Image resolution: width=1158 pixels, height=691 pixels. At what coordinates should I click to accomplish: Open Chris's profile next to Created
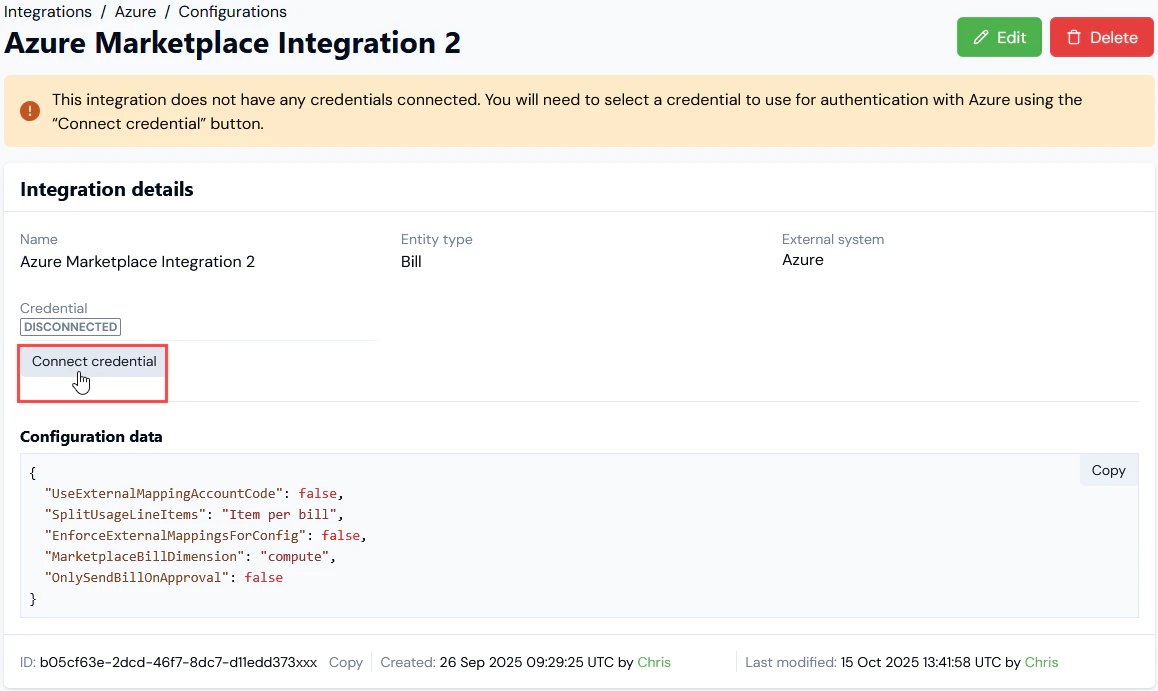coord(654,662)
